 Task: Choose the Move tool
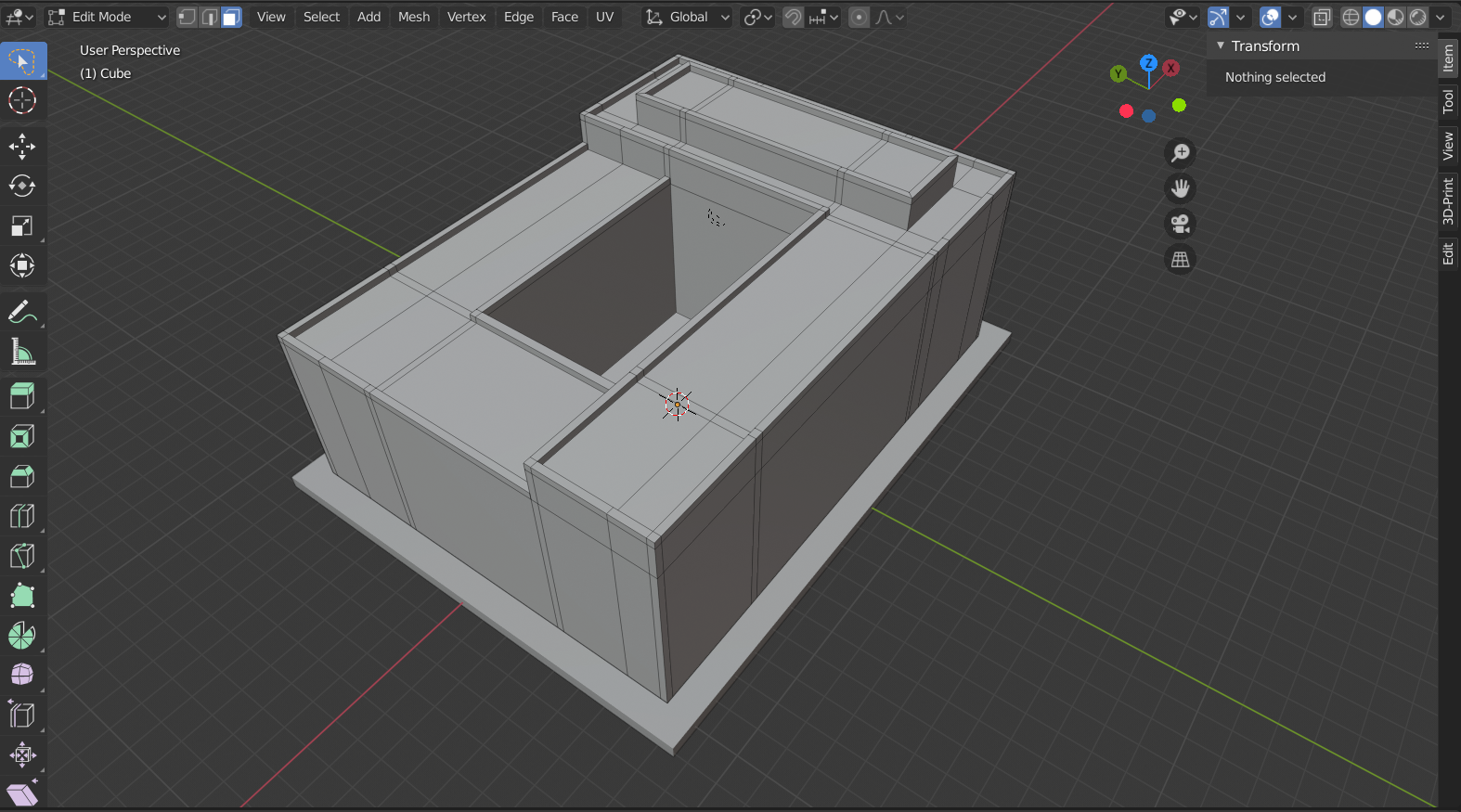[x=22, y=146]
